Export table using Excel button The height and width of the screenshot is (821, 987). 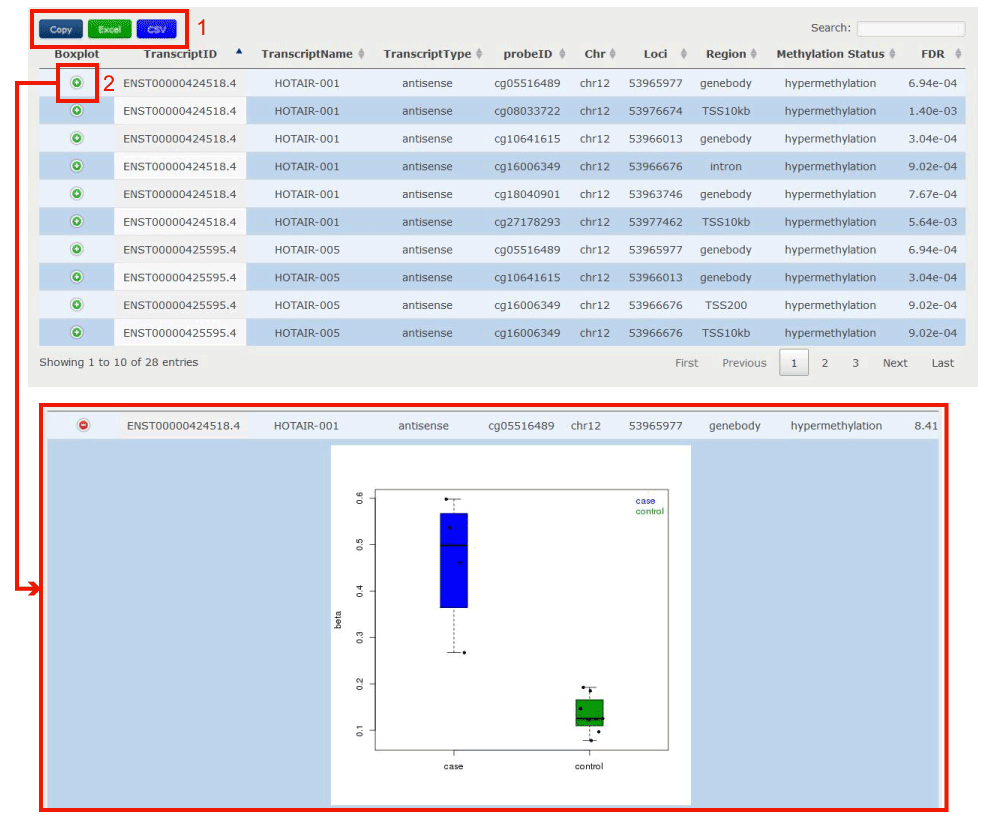tap(109, 30)
